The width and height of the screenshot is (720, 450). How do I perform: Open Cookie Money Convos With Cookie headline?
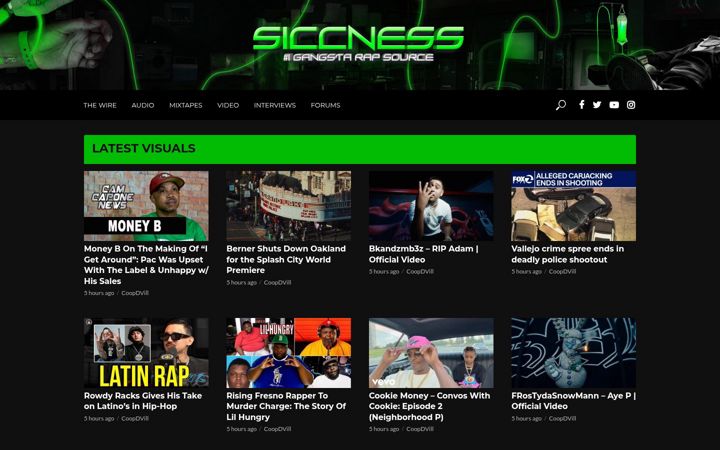pos(429,406)
